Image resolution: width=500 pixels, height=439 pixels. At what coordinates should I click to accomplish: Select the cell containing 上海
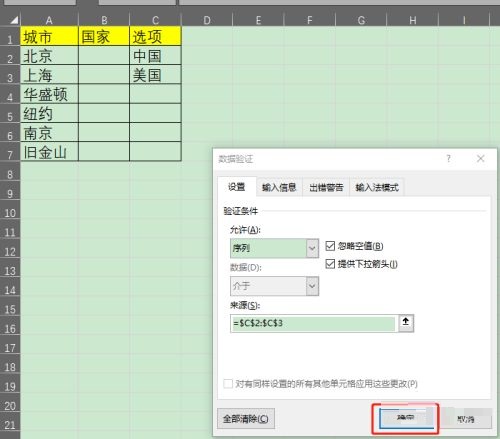click(49, 75)
